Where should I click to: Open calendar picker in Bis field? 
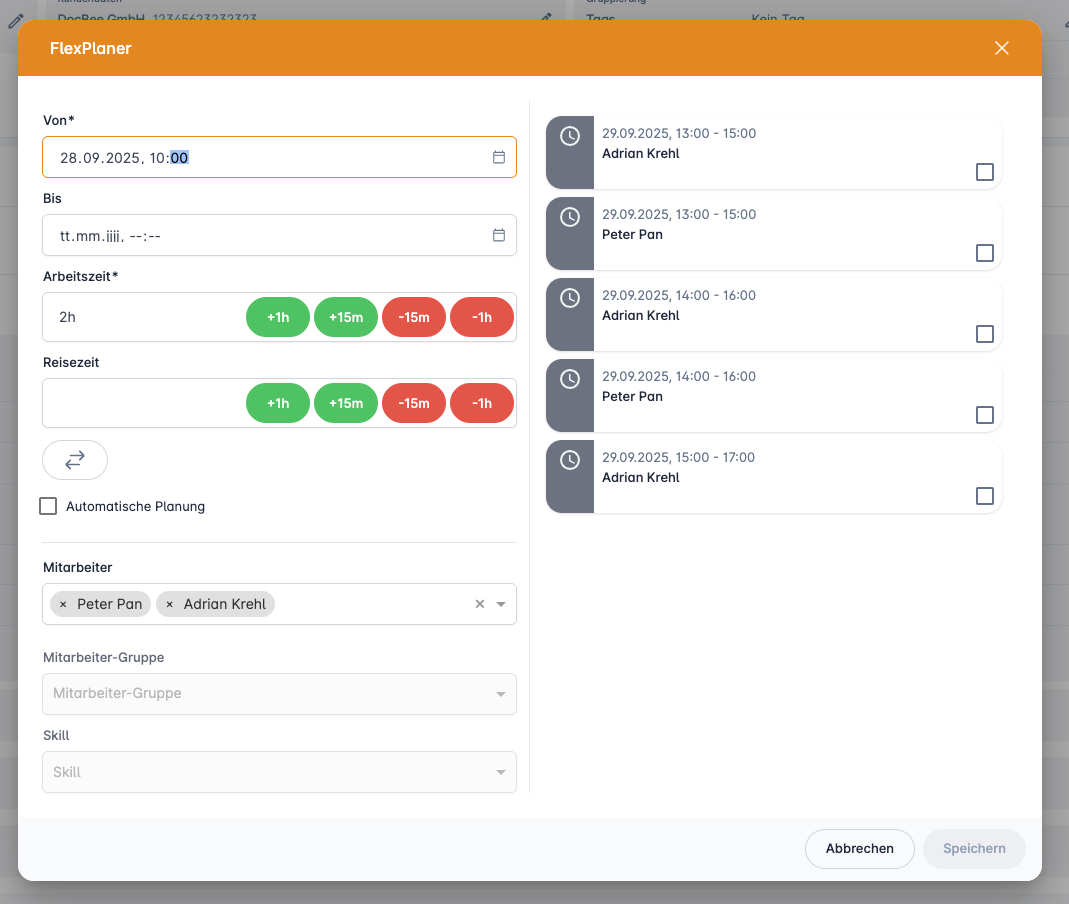pos(498,235)
